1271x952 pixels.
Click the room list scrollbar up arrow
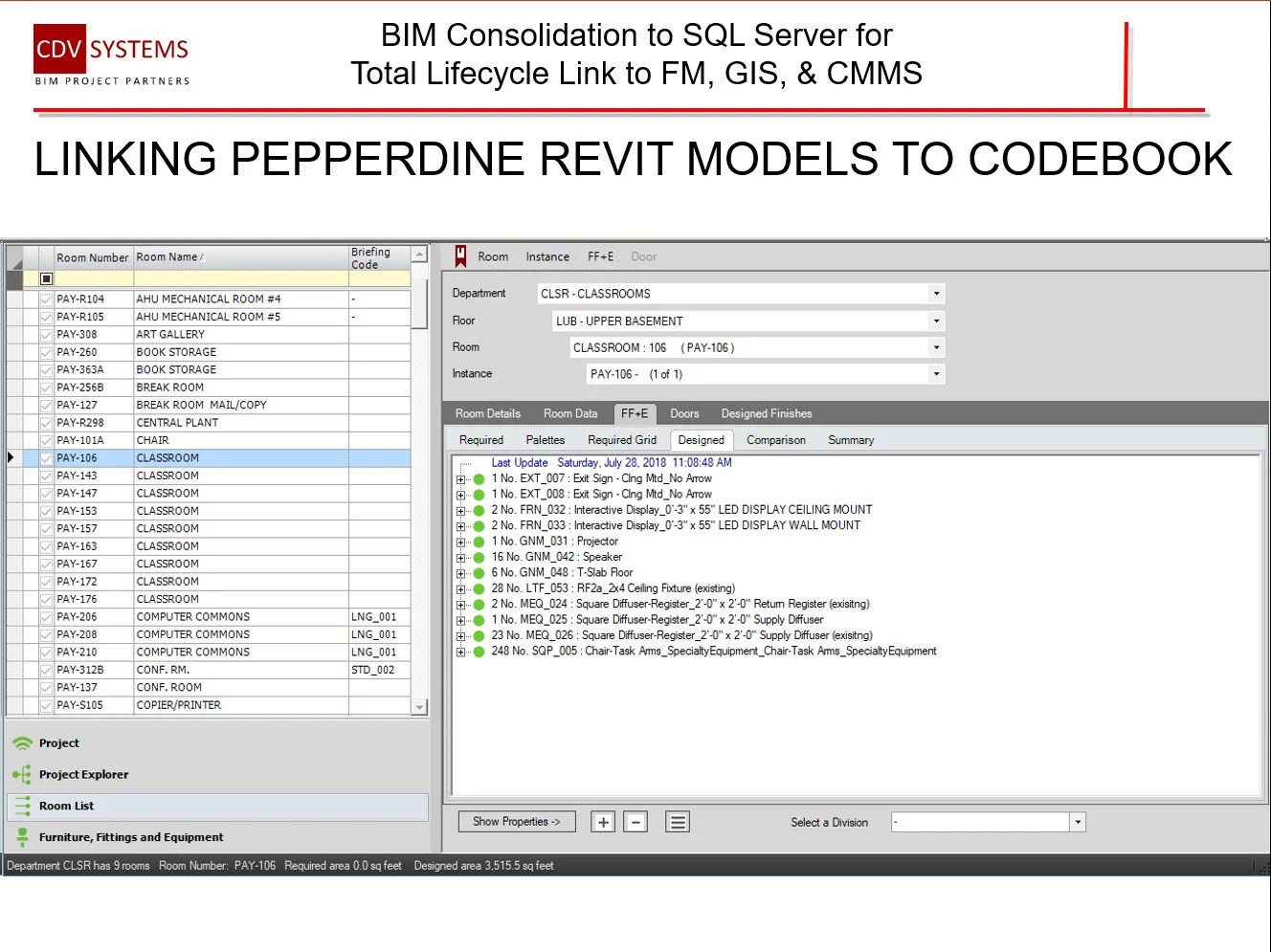[419, 254]
